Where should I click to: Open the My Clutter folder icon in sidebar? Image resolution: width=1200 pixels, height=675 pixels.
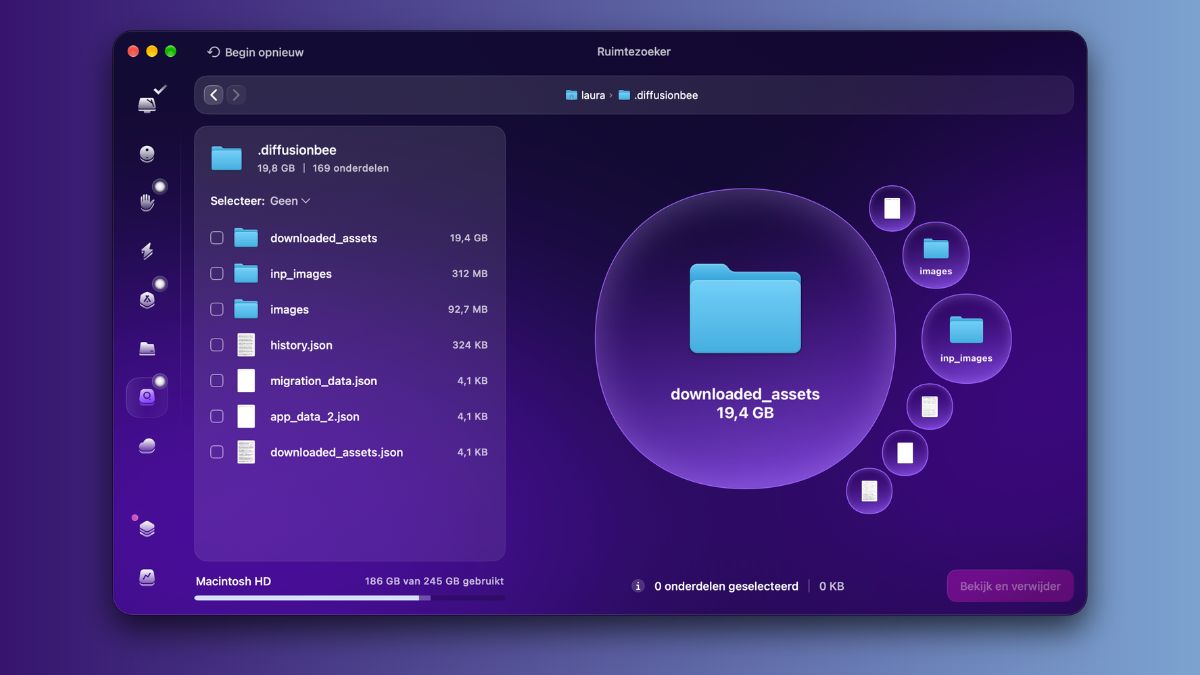147,348
